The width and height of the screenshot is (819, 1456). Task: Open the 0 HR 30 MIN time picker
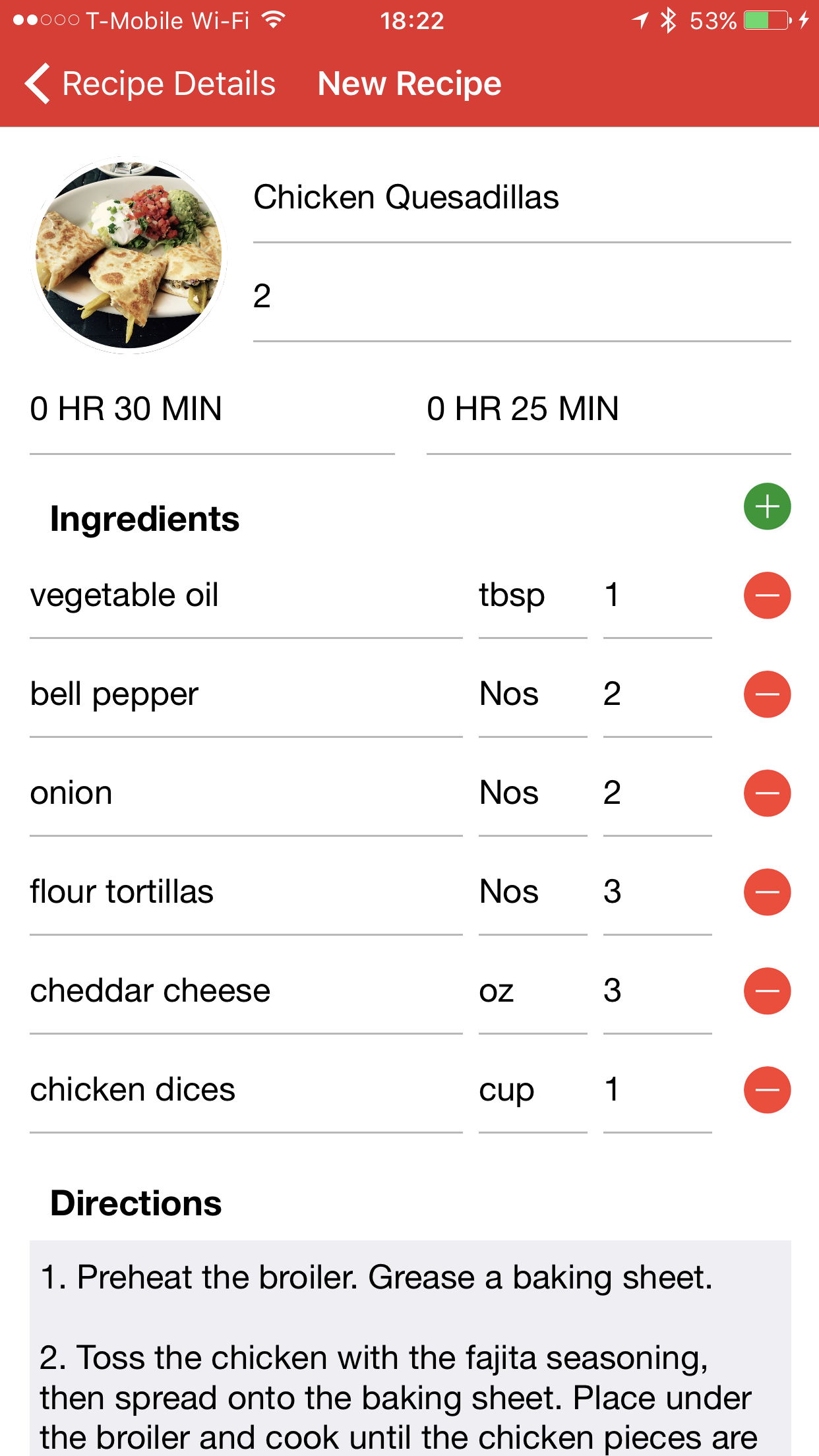(x=211, y=409)
